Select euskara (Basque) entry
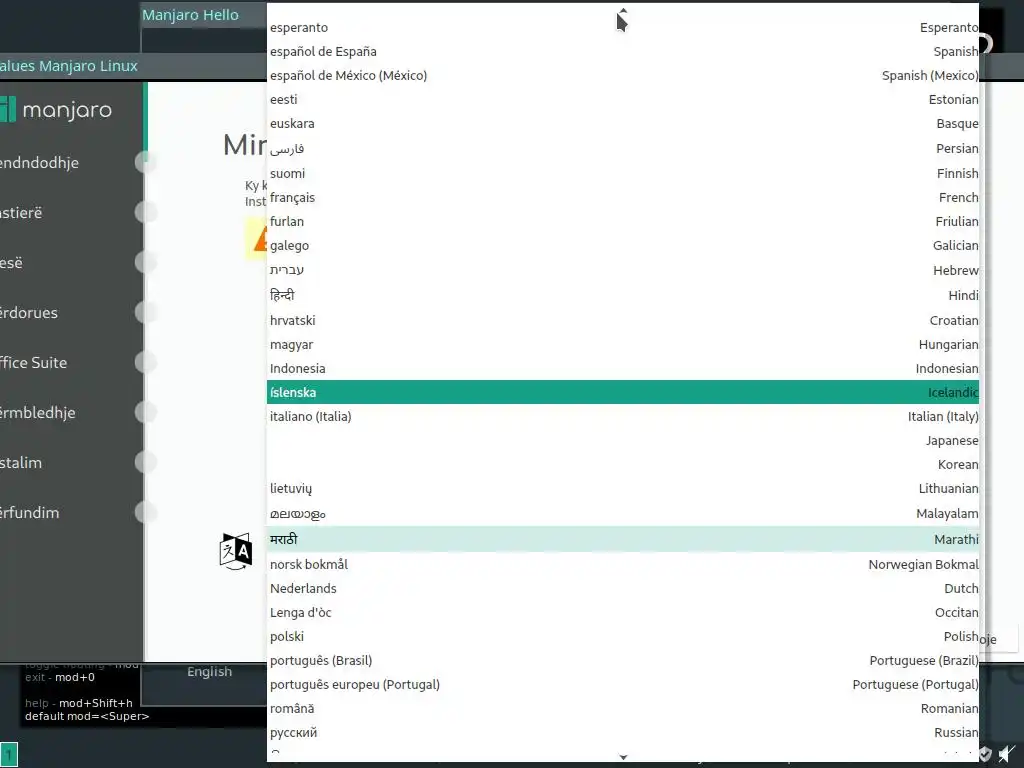The height and width of the screenshot is (768, 1024). (623, 124)
